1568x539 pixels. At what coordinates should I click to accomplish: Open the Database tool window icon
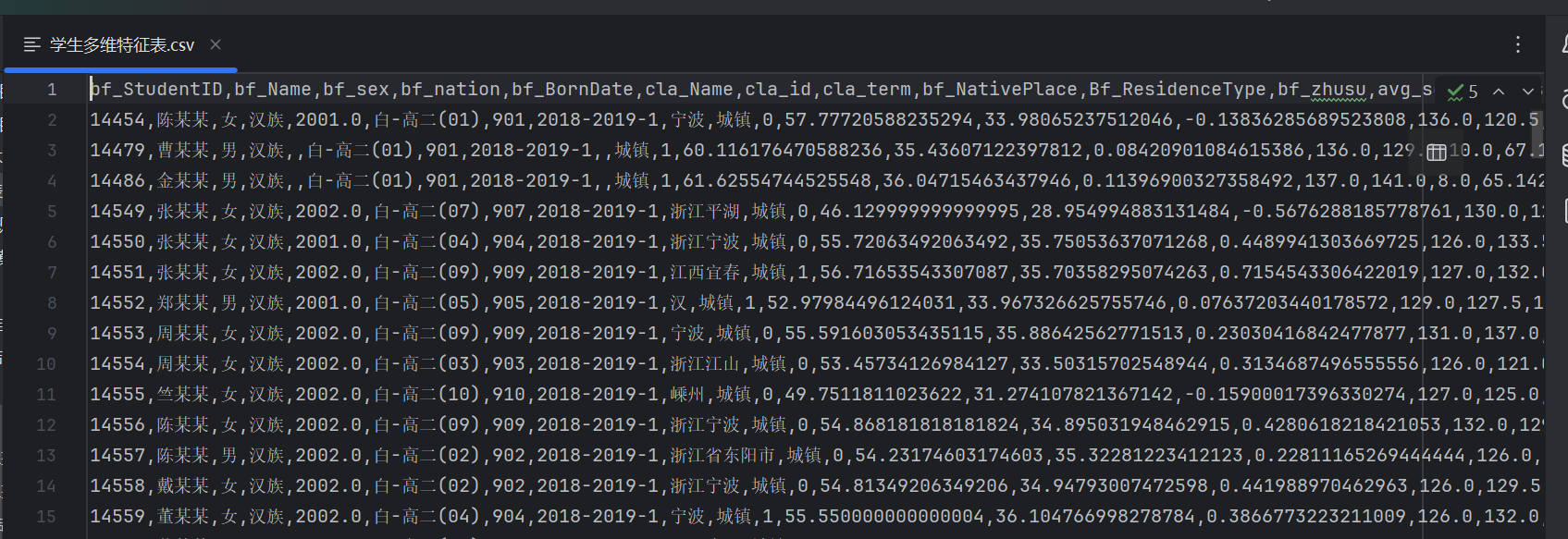1563,154
